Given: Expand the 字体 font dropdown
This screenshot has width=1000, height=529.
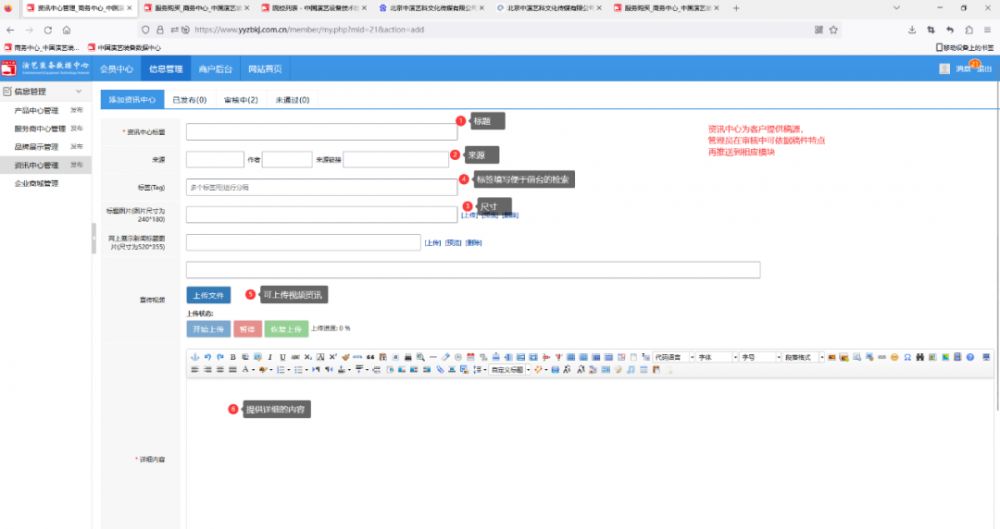Looking at the screenshot, I should 716,357.
